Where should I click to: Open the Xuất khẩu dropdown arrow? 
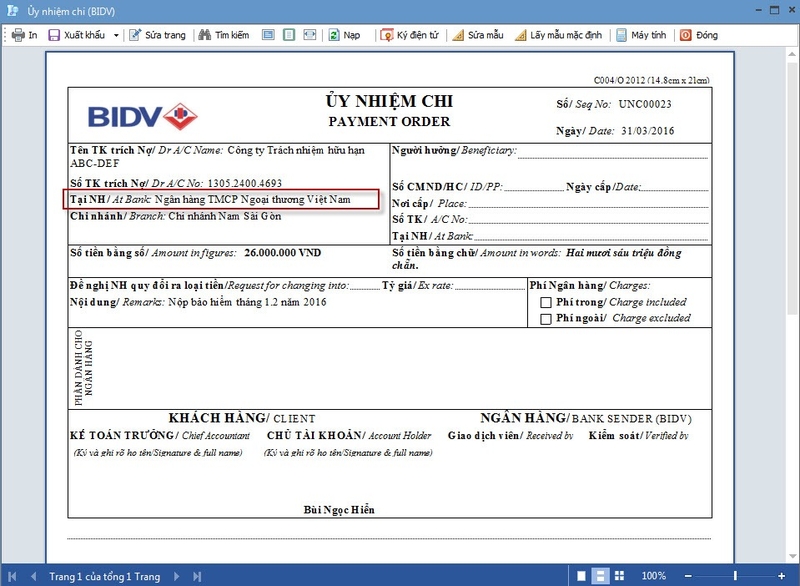click(116, 35)
